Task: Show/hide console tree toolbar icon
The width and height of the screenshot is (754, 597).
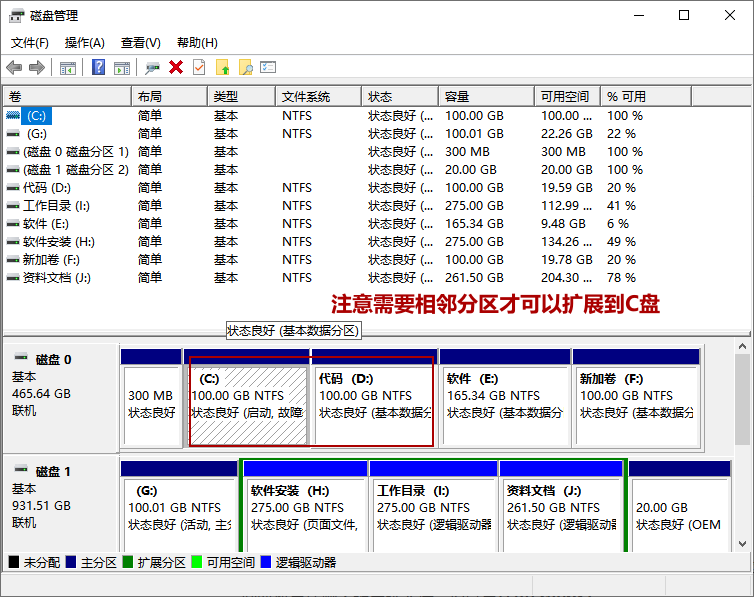Action: tap(68, 68)
